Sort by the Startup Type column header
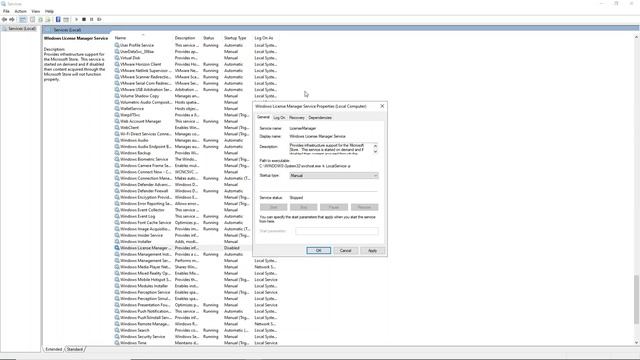Screen dimensions: 640x360 click(x=237, y=38)
